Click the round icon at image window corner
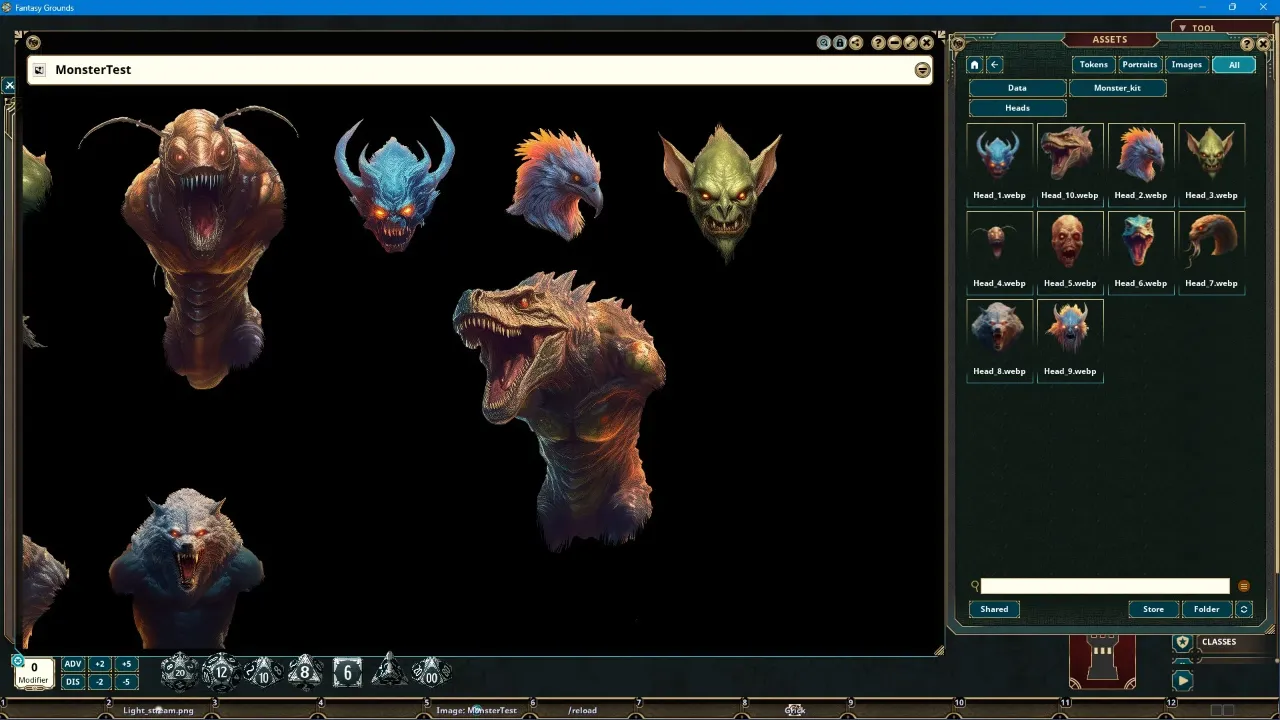Screen dimensions: 1280x720 pos(33,43)
